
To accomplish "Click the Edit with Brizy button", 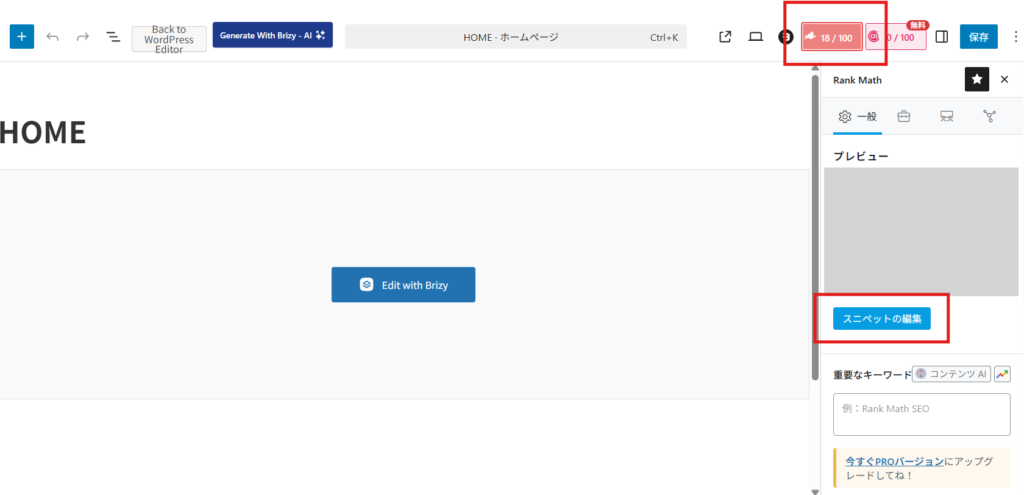I will pos(403,285).
